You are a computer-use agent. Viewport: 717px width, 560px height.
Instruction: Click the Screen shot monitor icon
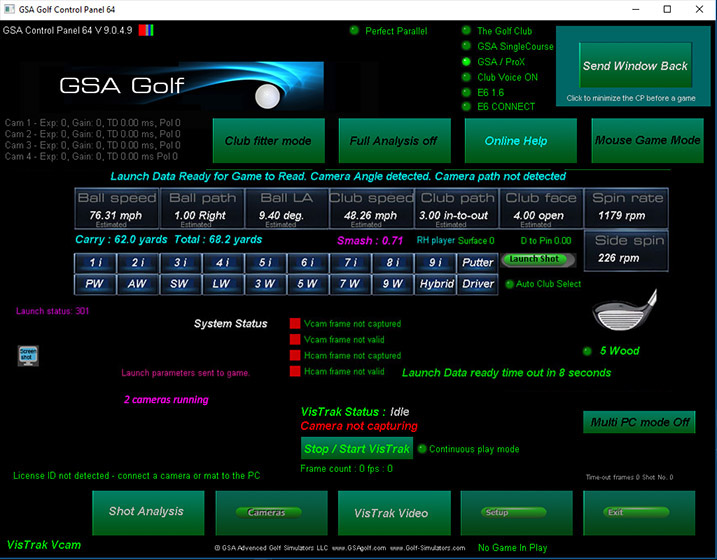[x=27, y=356]
